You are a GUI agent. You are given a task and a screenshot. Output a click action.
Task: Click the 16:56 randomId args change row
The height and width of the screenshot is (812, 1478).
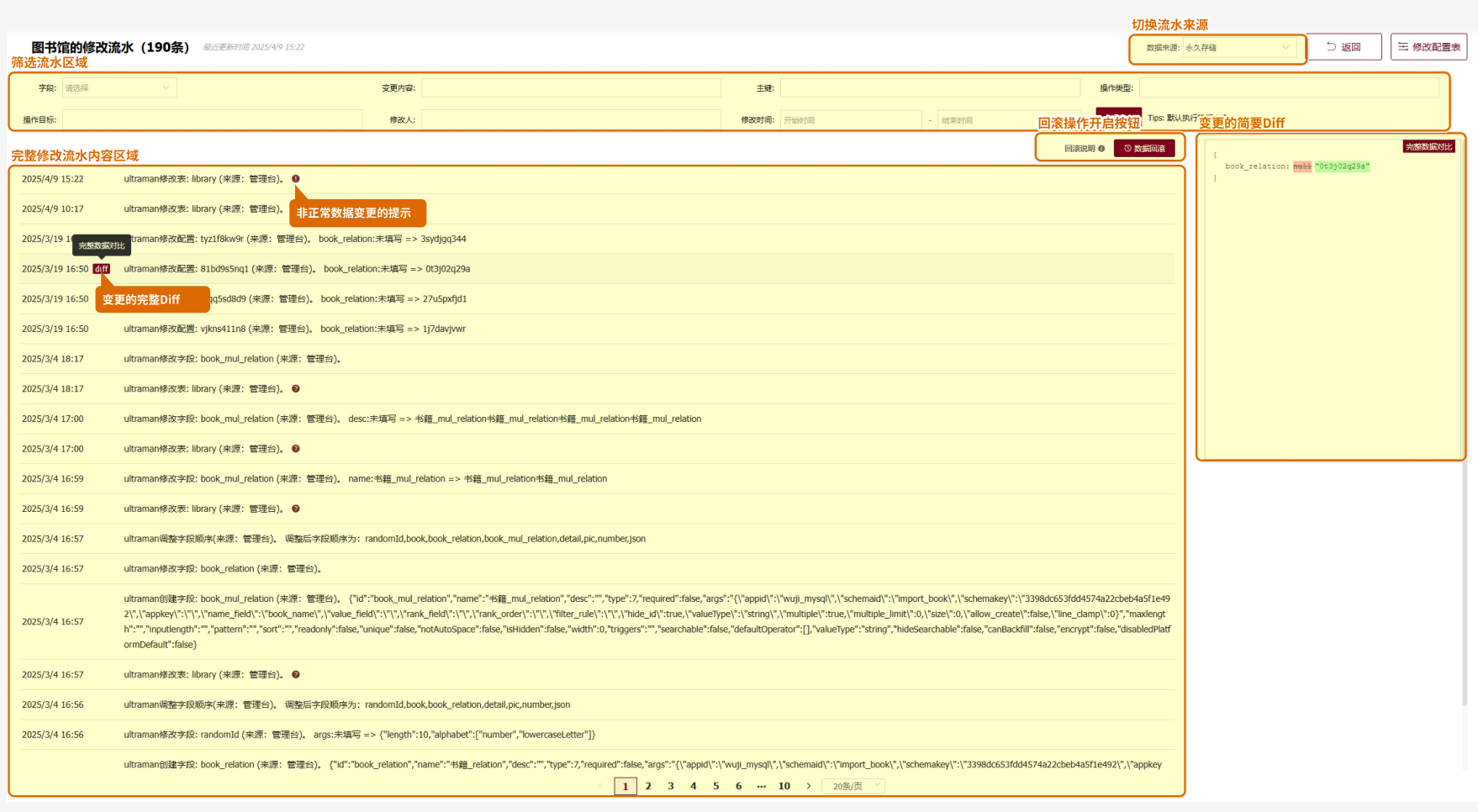click(x=597, y=735)
